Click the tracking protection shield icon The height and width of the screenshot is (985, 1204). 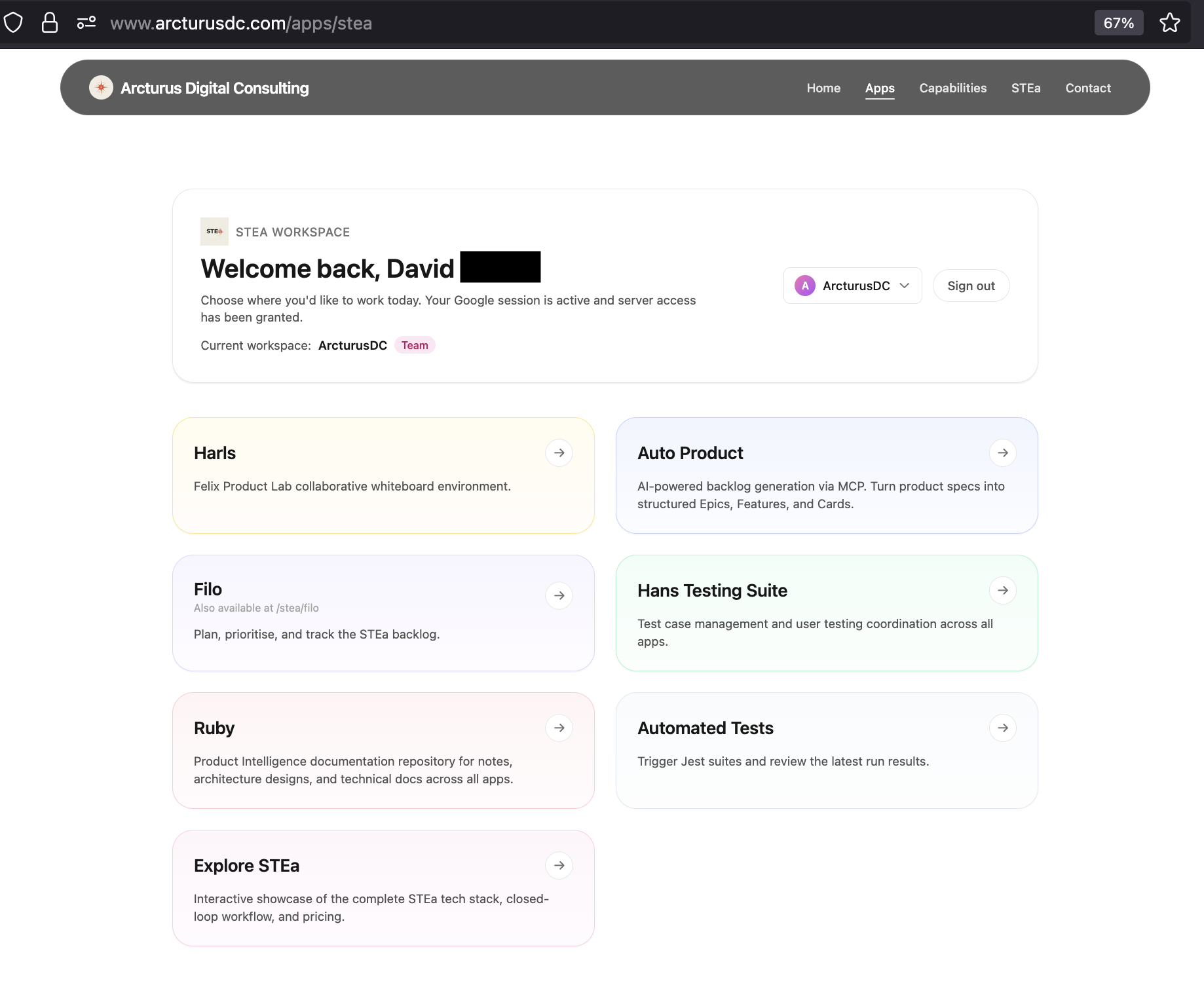[x=13, y=22]
